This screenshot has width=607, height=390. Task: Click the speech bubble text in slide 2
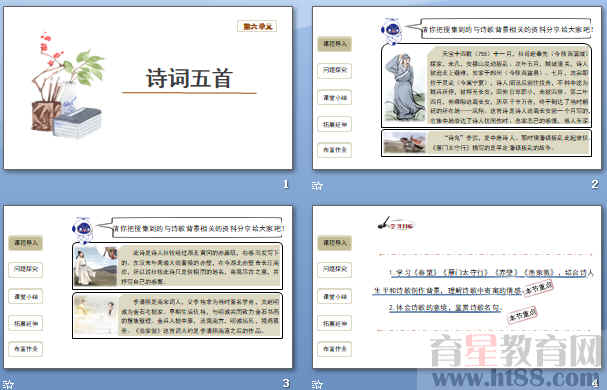tap(507, 29)
